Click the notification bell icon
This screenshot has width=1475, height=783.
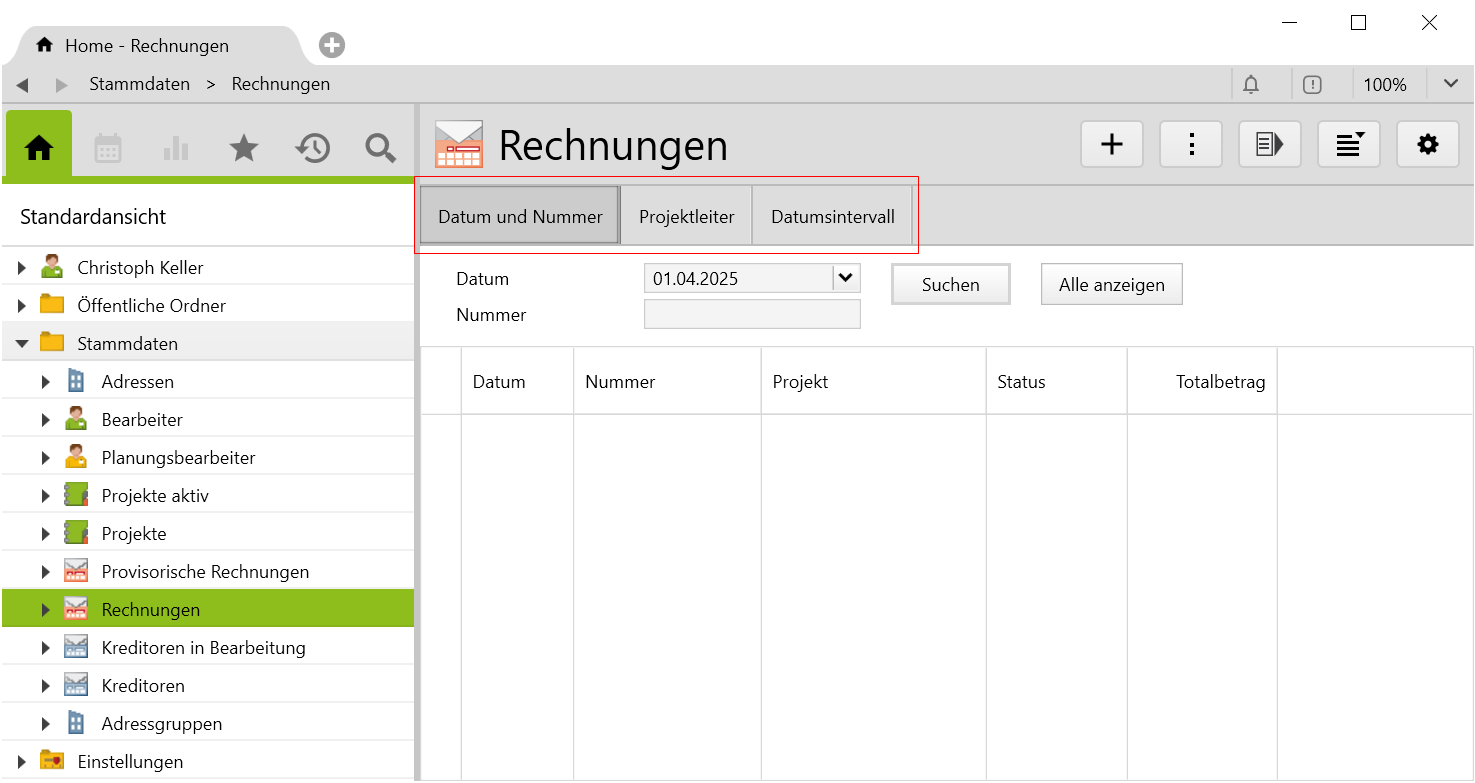[1250, 85]
